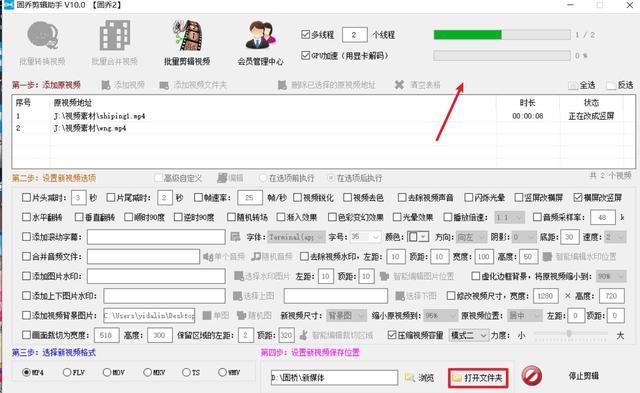The width and height of the screenshot is (640, 393).
Task: Open the 新视频尺寸 dropdown
Action: [x=346, y=315]
